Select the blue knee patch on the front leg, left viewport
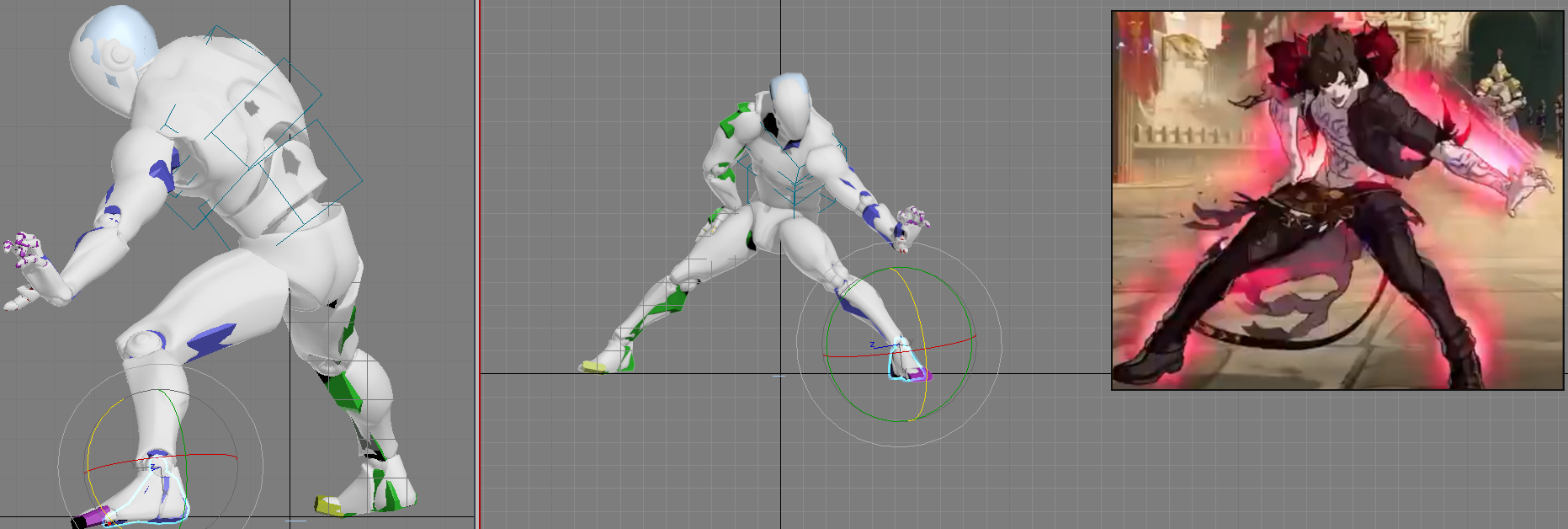 (210, 341)
